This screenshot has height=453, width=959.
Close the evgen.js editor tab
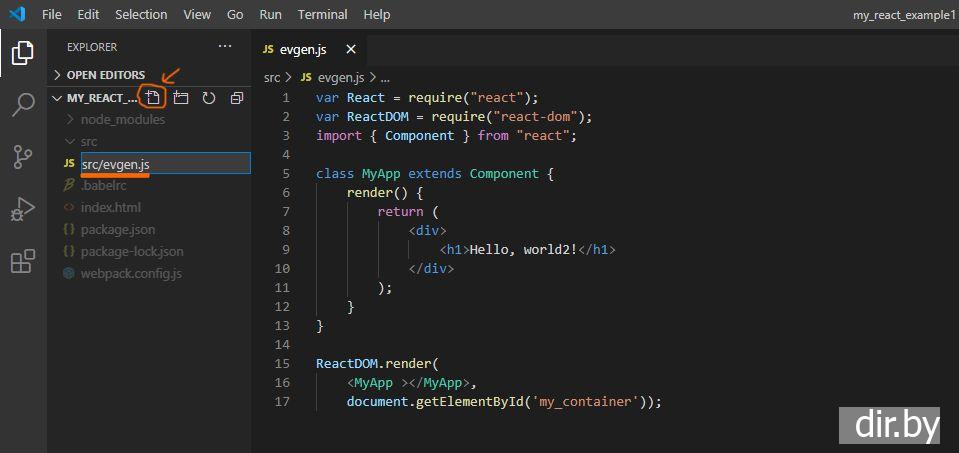coord(350,49)
